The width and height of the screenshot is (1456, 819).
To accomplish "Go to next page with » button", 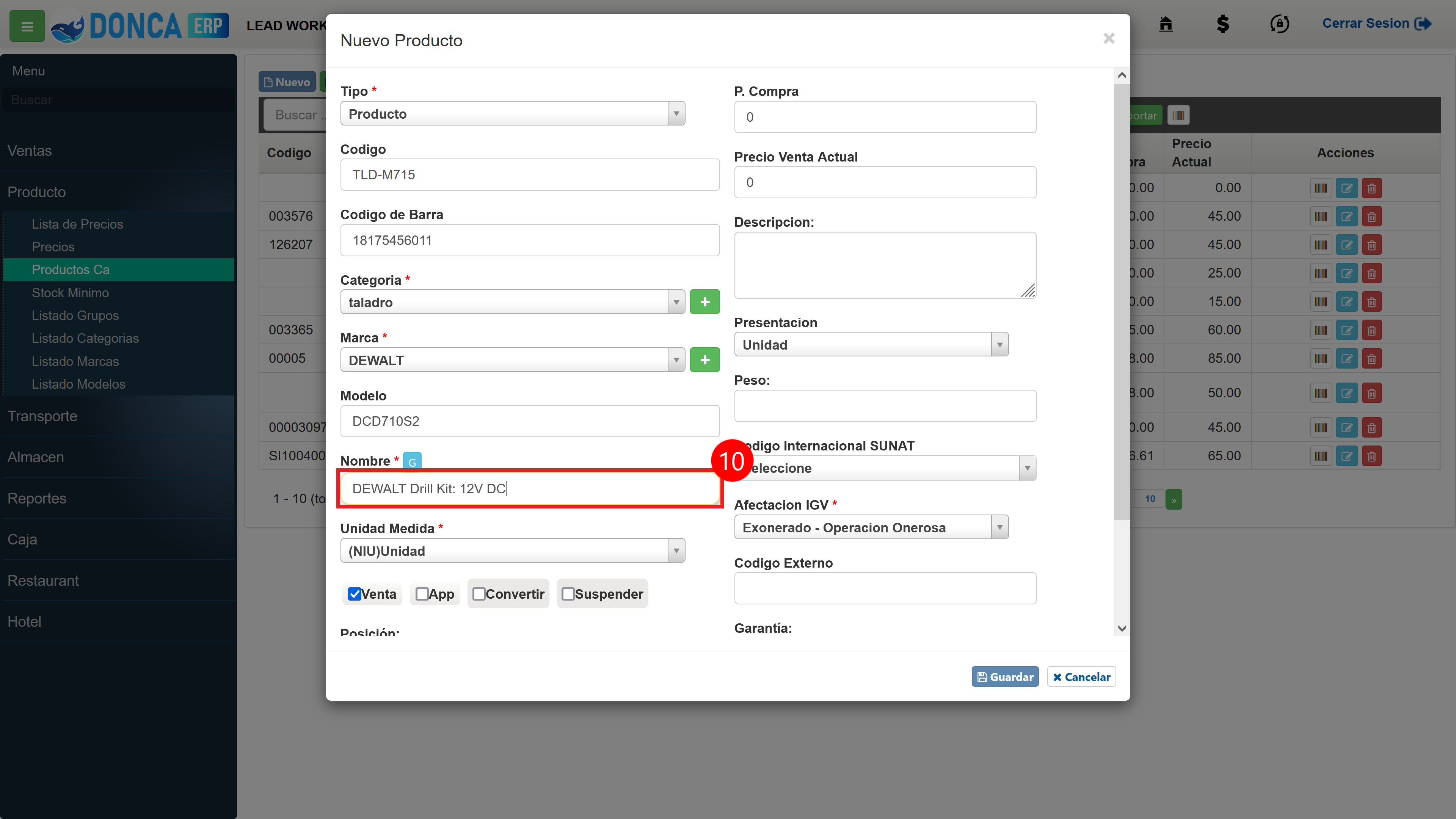I will tap(1174, 499).
